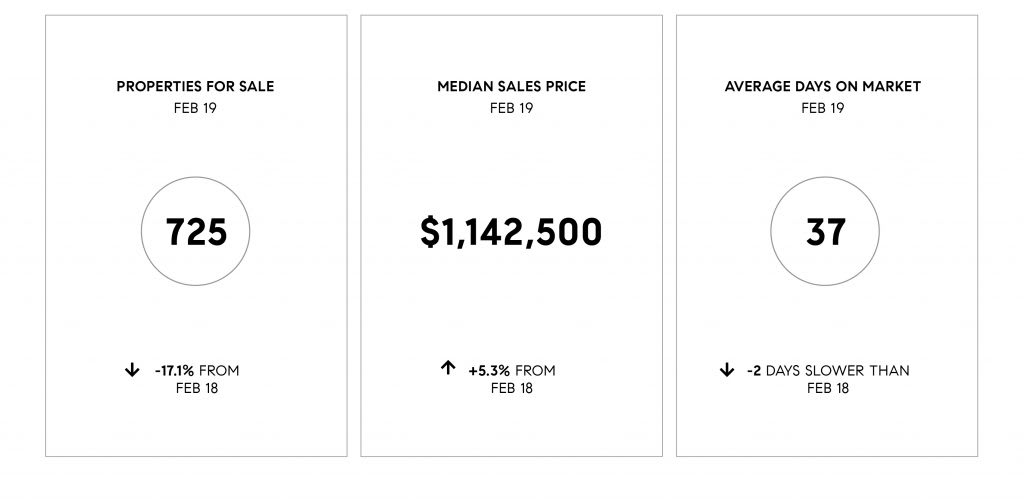1024x502 pixels.
Task: Open the Median Sales Price heading
Action: 511,87
